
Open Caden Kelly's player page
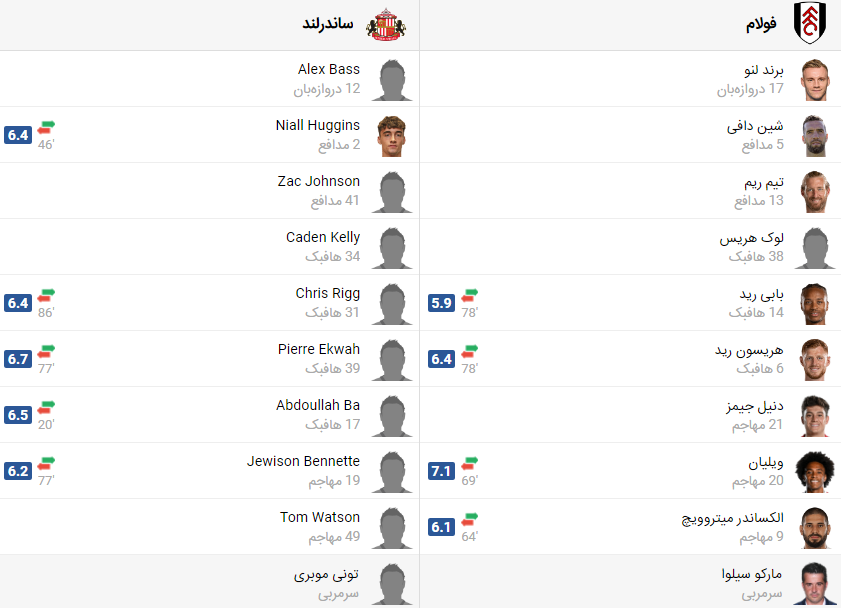coord(323,237)
